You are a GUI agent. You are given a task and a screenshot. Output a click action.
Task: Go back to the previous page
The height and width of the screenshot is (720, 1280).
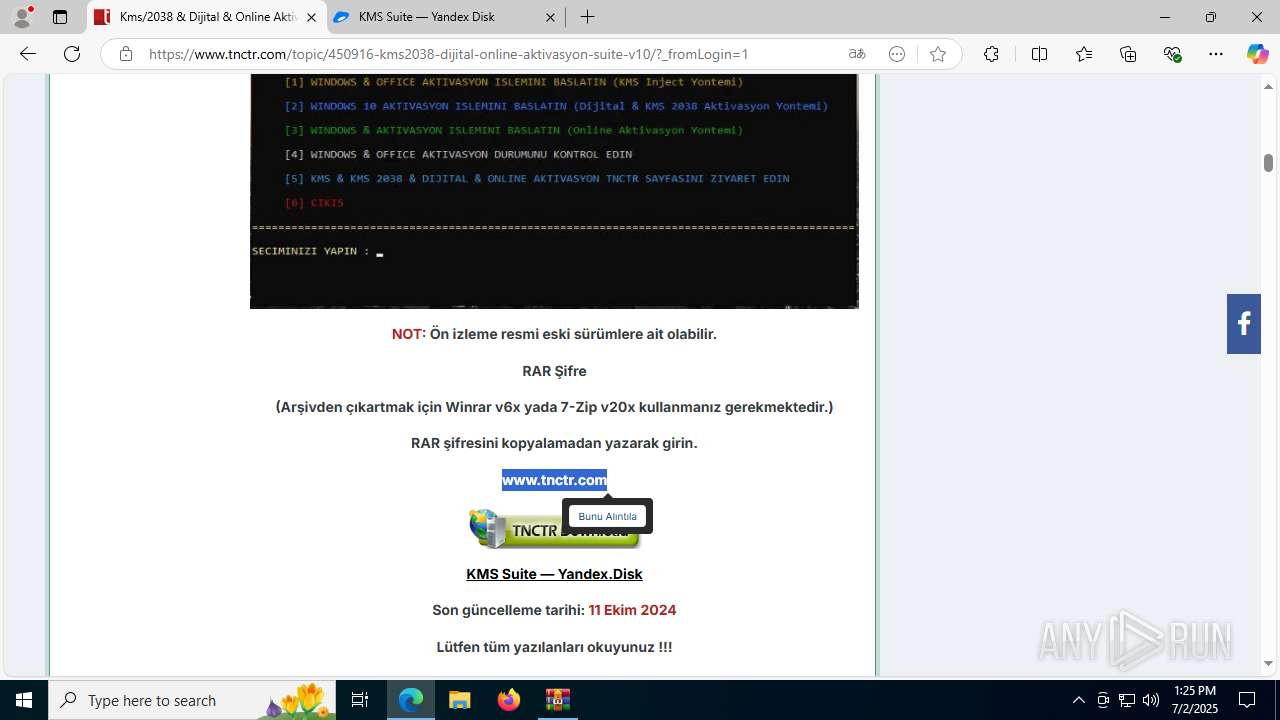28,54
